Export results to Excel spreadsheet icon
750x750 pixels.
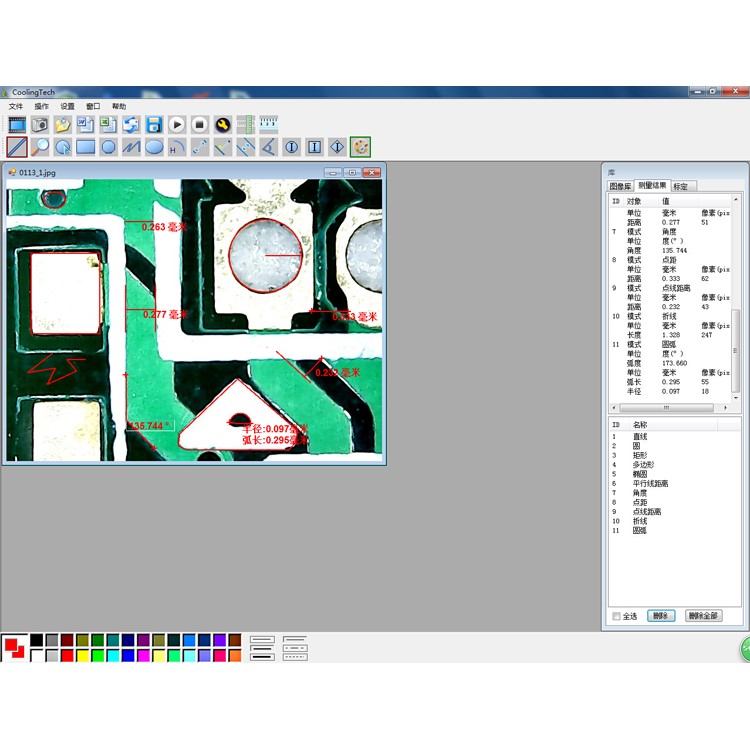pos(109,125)
